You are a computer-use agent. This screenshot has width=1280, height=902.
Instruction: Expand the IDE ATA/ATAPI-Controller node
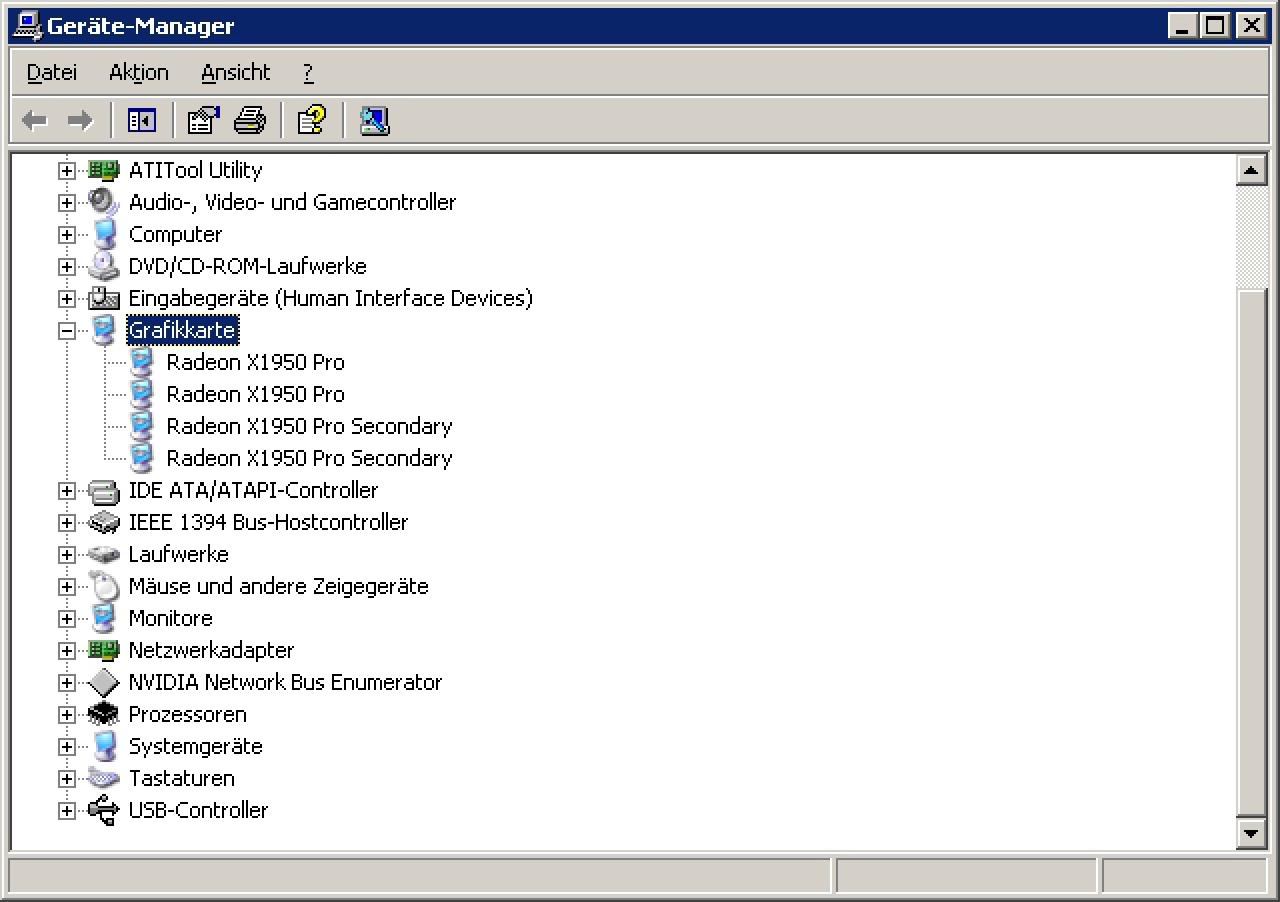point(67,491)
